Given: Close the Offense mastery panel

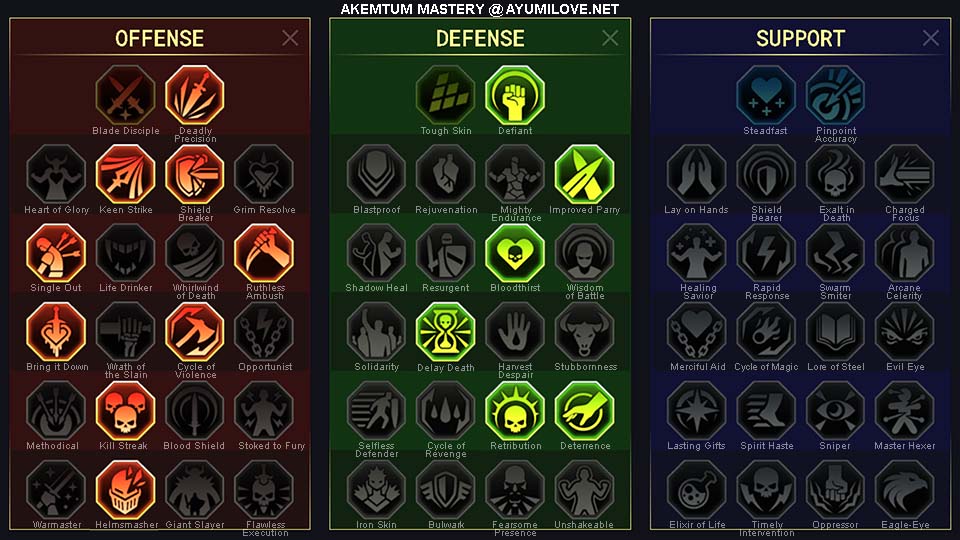Looking at the screenshot, I should tap(290, 38).
